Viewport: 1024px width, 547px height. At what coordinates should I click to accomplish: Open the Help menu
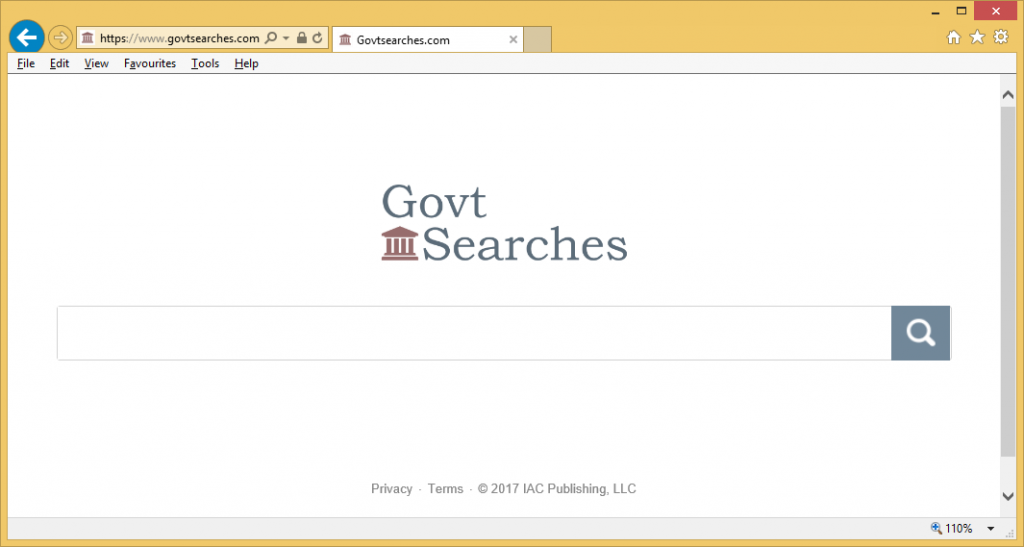tap(246, 63)
